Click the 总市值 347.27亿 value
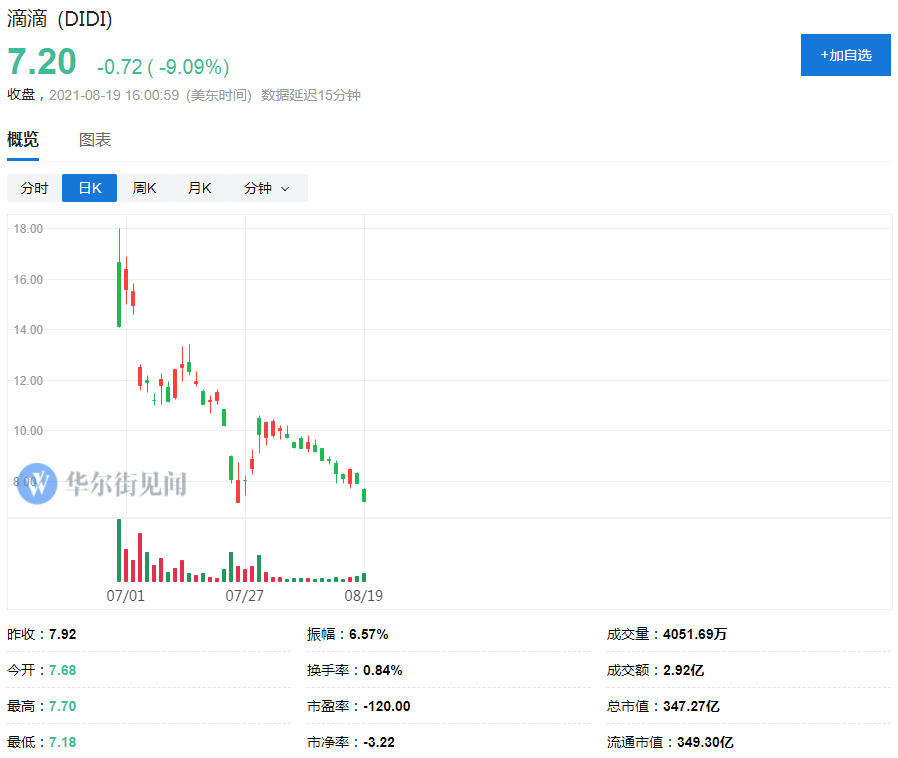The width and height of the screenshot is (898, 758). click(691, 706)
